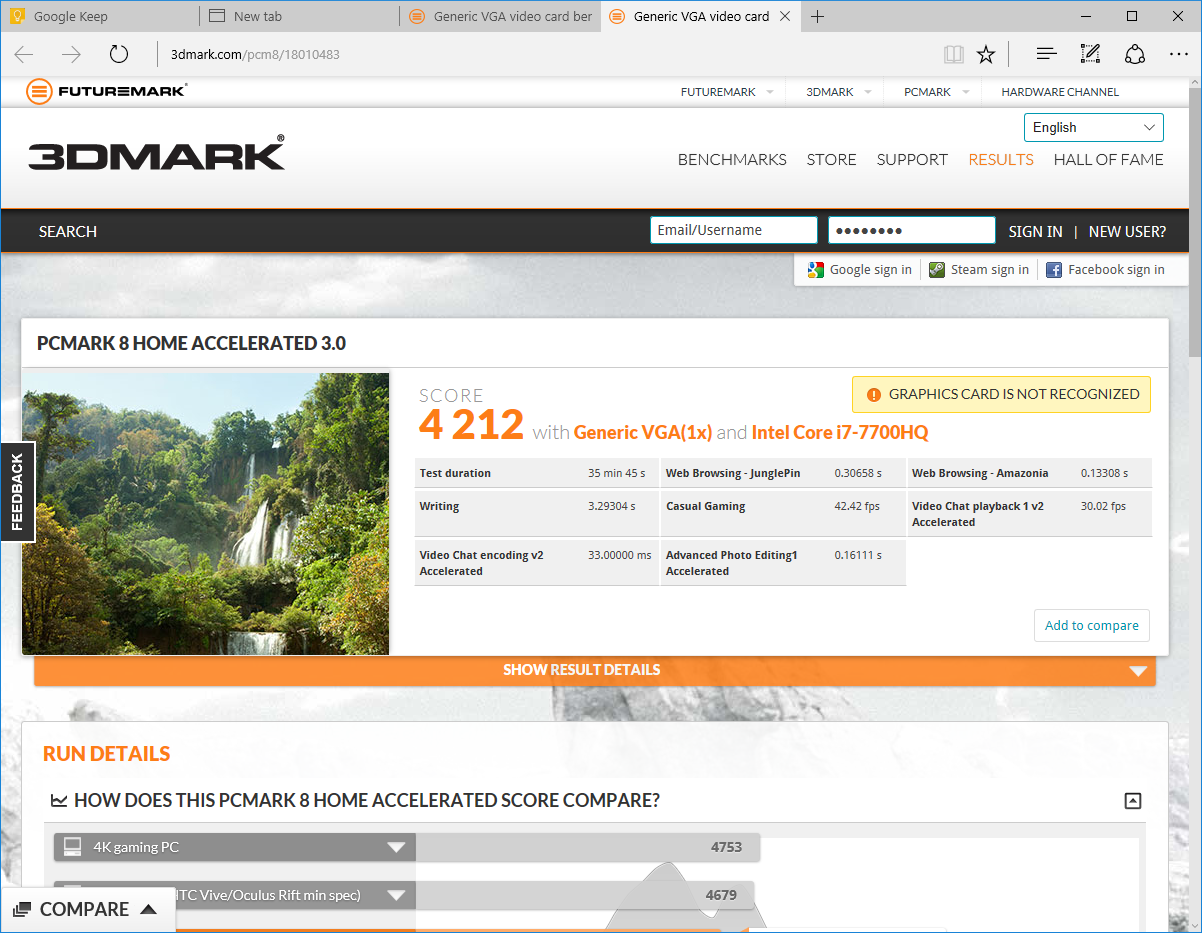The height and width of the screenshot is (933, 1202).
Task: Expand HTC Vive/Oculus Rift dropdown arrow
Action: click(x=396, y=895)
